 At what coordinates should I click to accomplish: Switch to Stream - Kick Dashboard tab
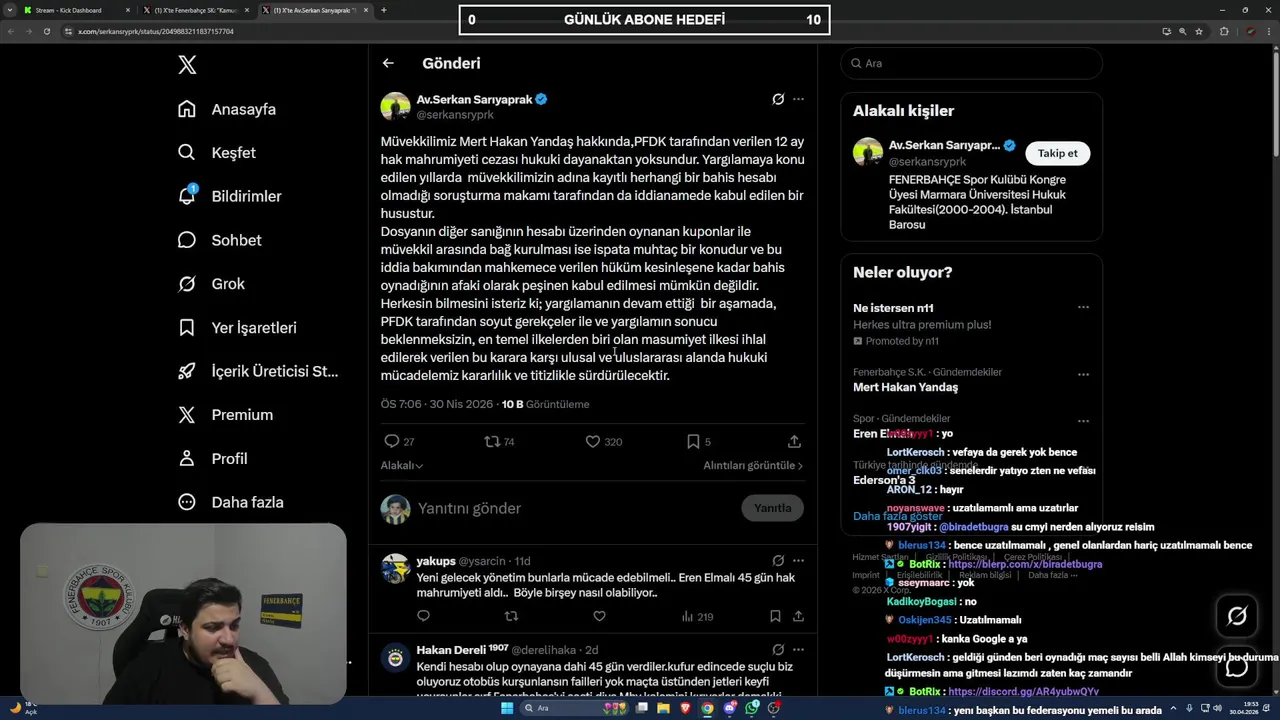[x=75, y=10]
